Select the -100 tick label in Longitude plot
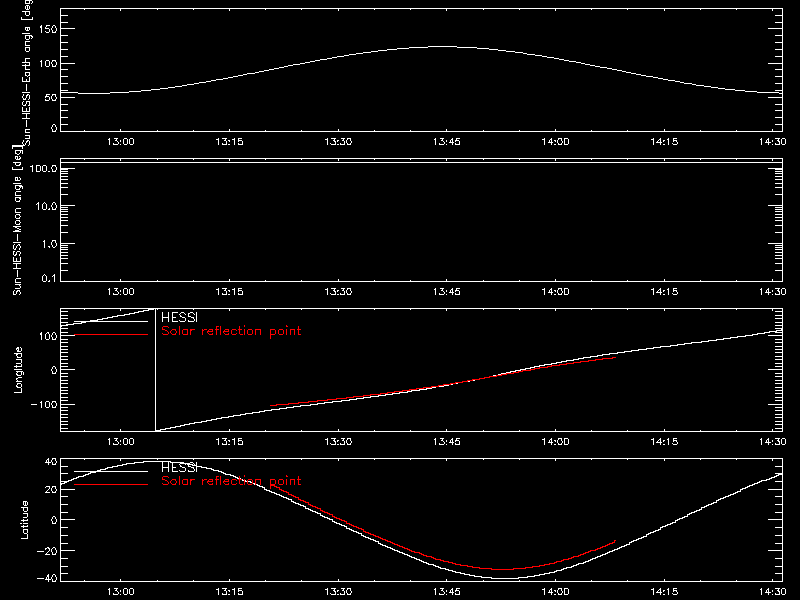This screenshot has width=800, height=600. (44, 404)
